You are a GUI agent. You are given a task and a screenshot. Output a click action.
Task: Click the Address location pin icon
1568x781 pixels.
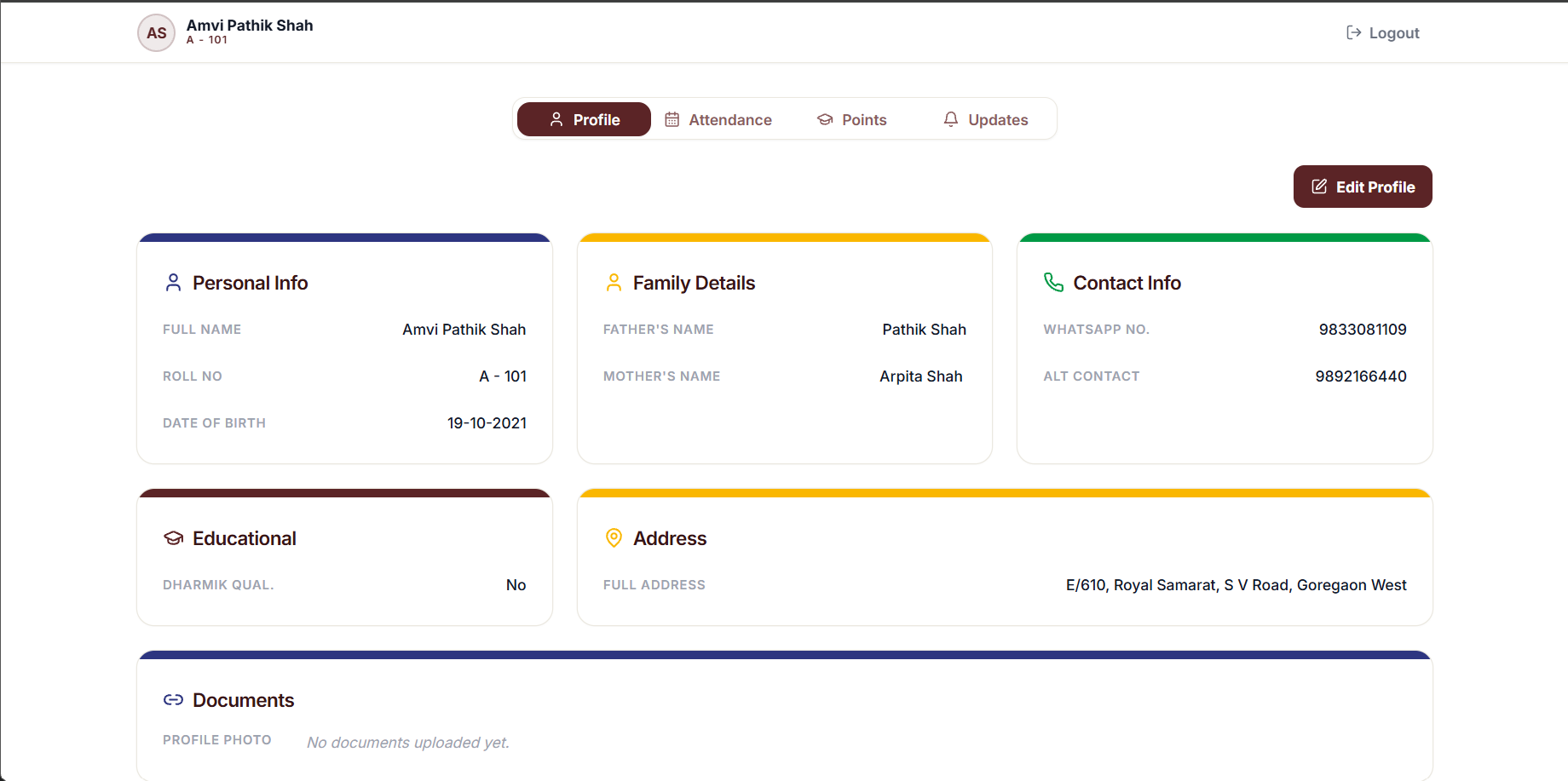point(614,537)
